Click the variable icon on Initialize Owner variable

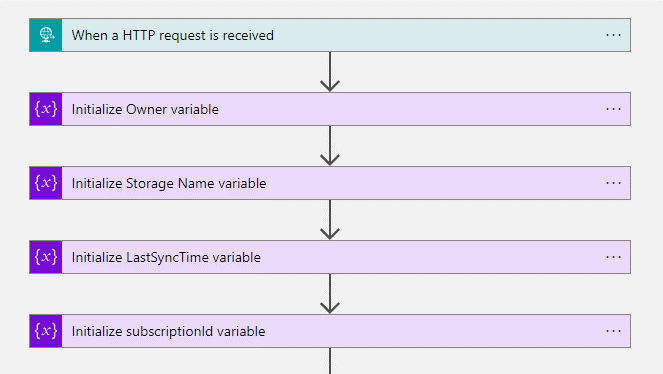click(x=46, y=109)
